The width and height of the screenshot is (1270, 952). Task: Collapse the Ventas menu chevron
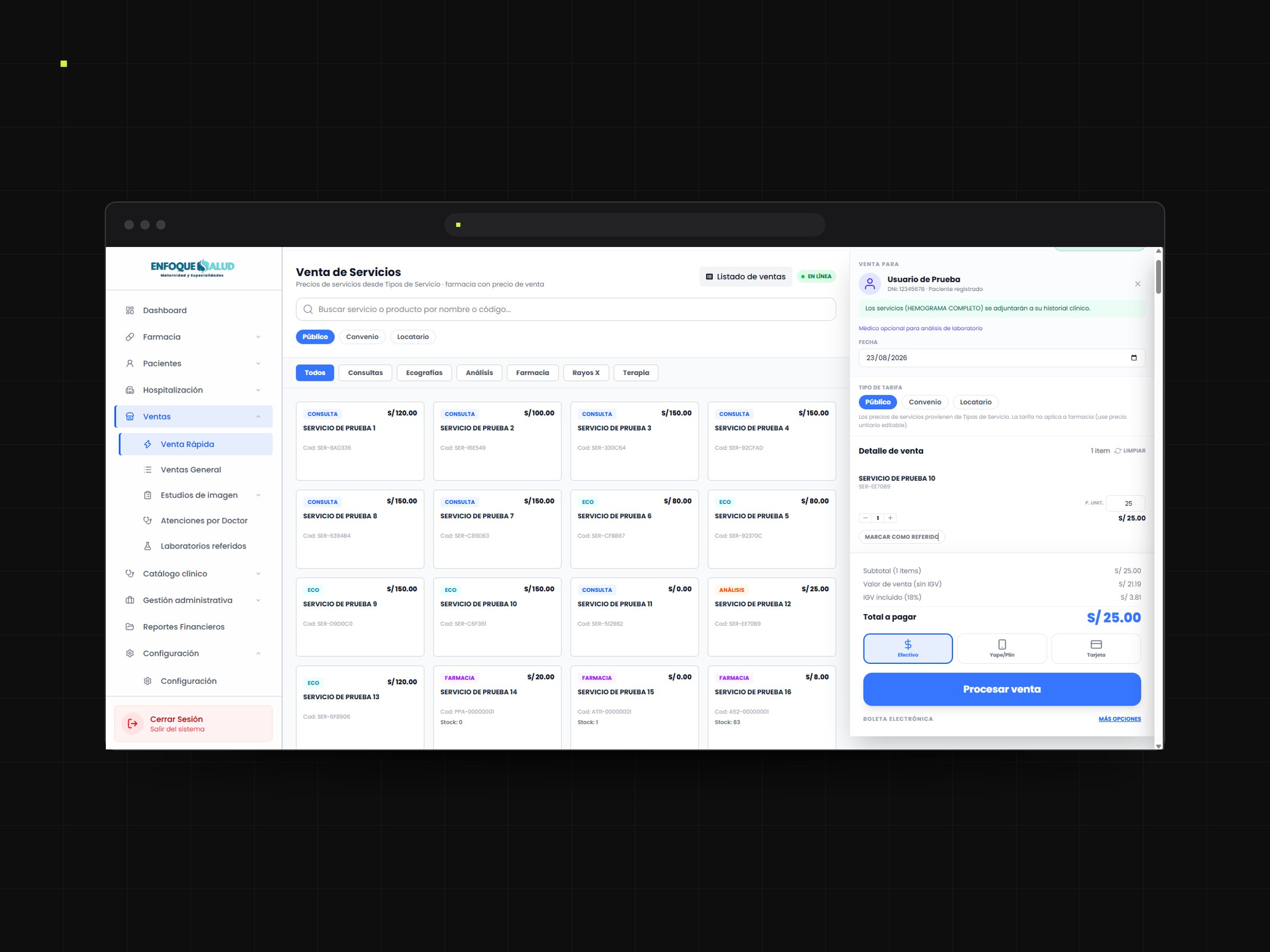coord(258,417)
